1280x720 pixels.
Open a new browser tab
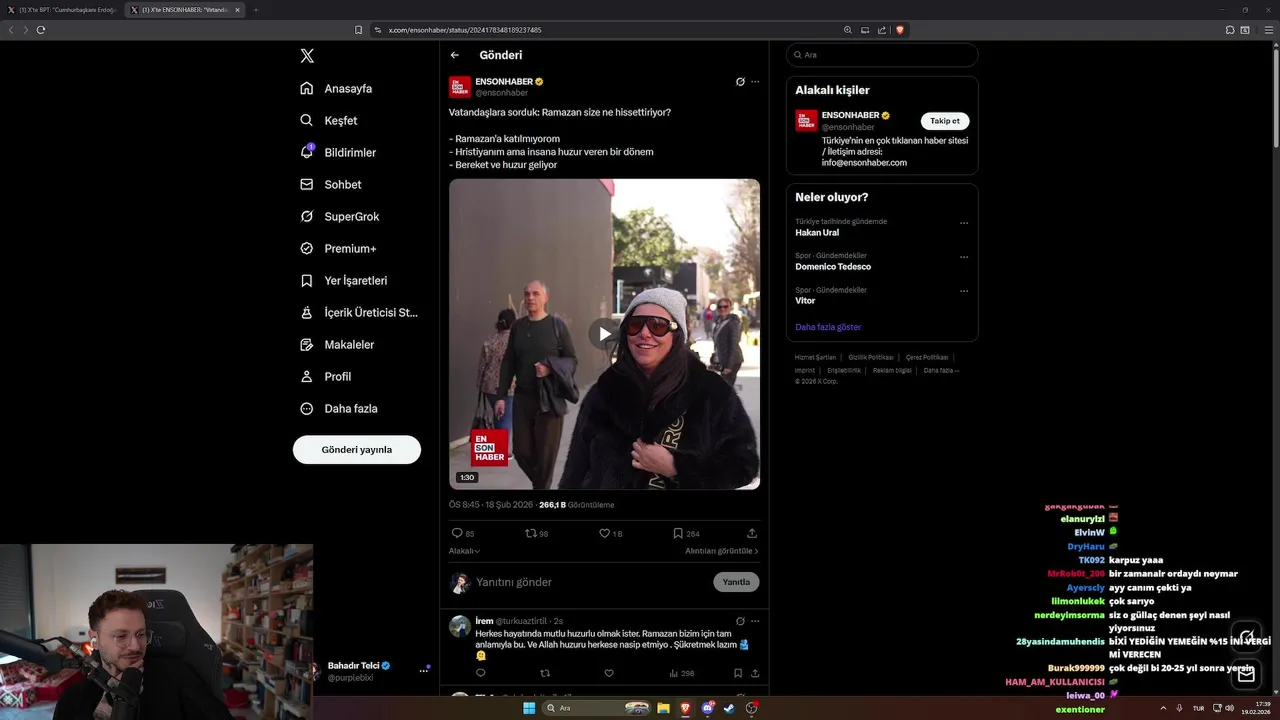(x=255, y=10)
